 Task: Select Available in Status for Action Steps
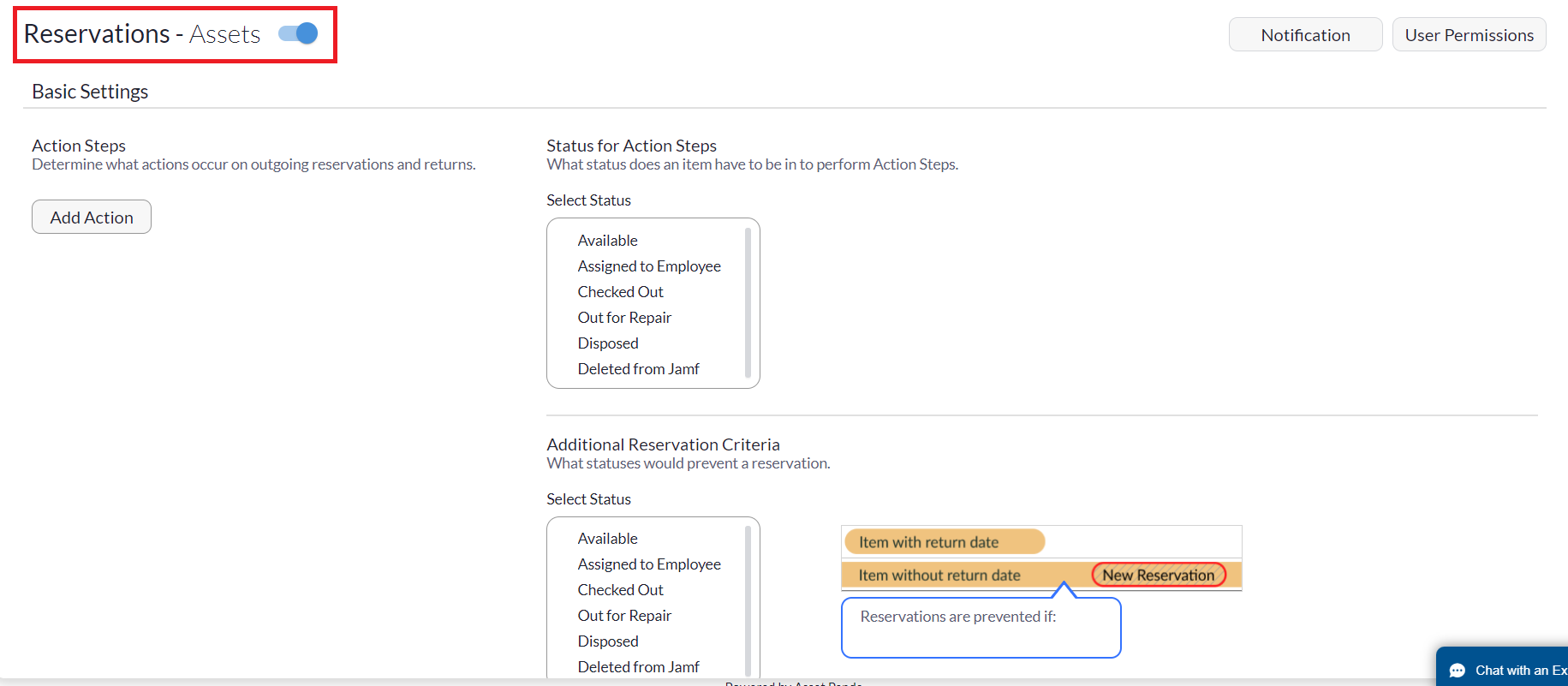(x=607, y=241)
